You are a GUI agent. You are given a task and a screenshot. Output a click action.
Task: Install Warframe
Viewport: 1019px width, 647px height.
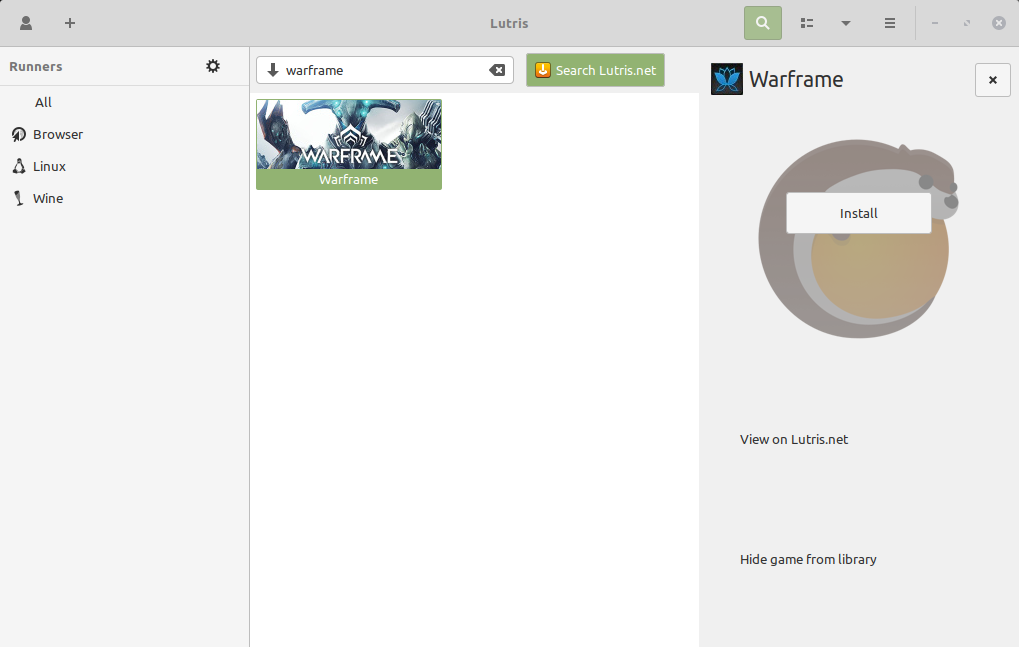(x=858, y=213)
